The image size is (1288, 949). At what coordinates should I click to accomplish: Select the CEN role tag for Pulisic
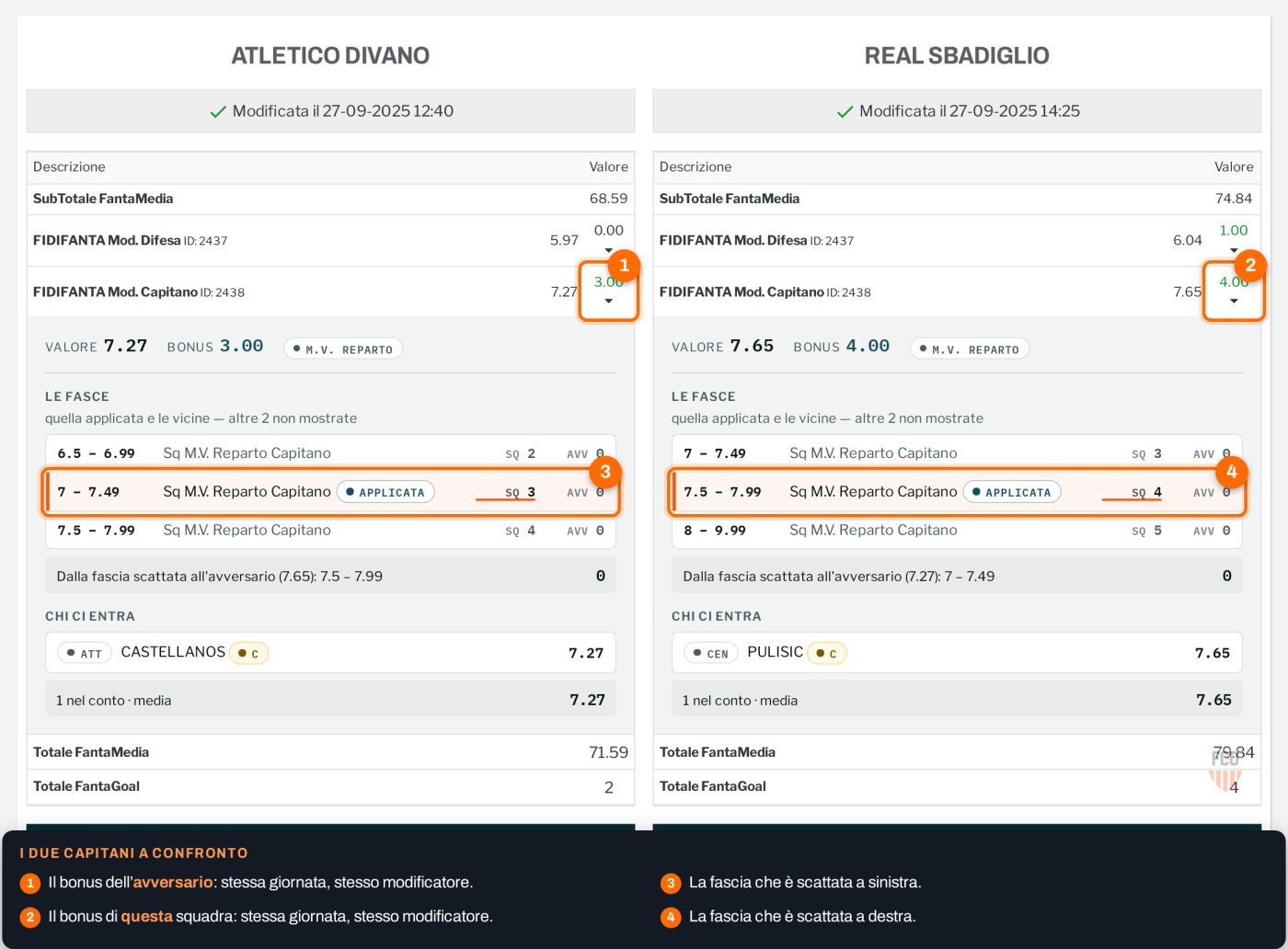pyautogui.click(x=711, y=653)
